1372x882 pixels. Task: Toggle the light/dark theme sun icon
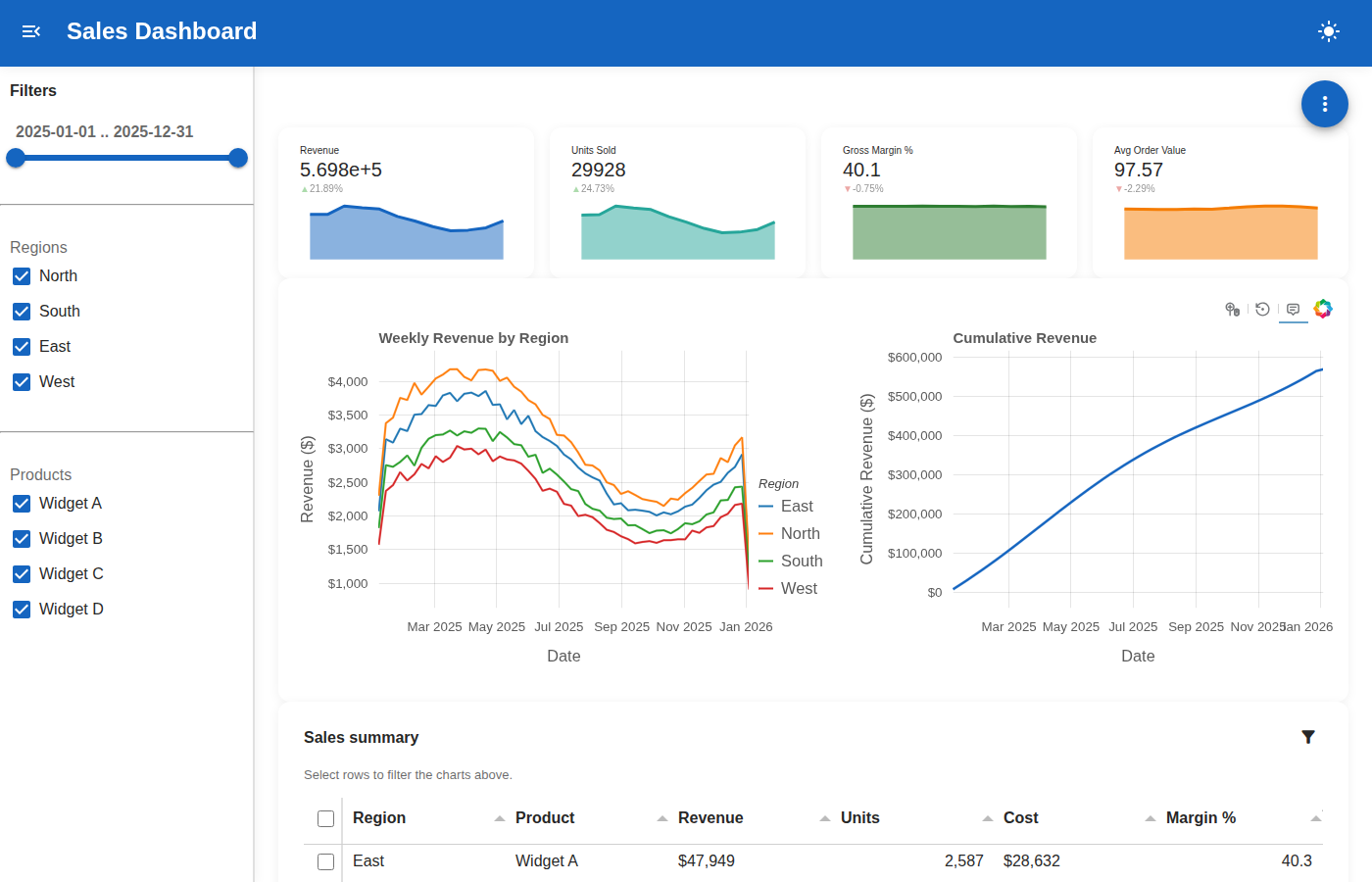(x=1329, y=31)
